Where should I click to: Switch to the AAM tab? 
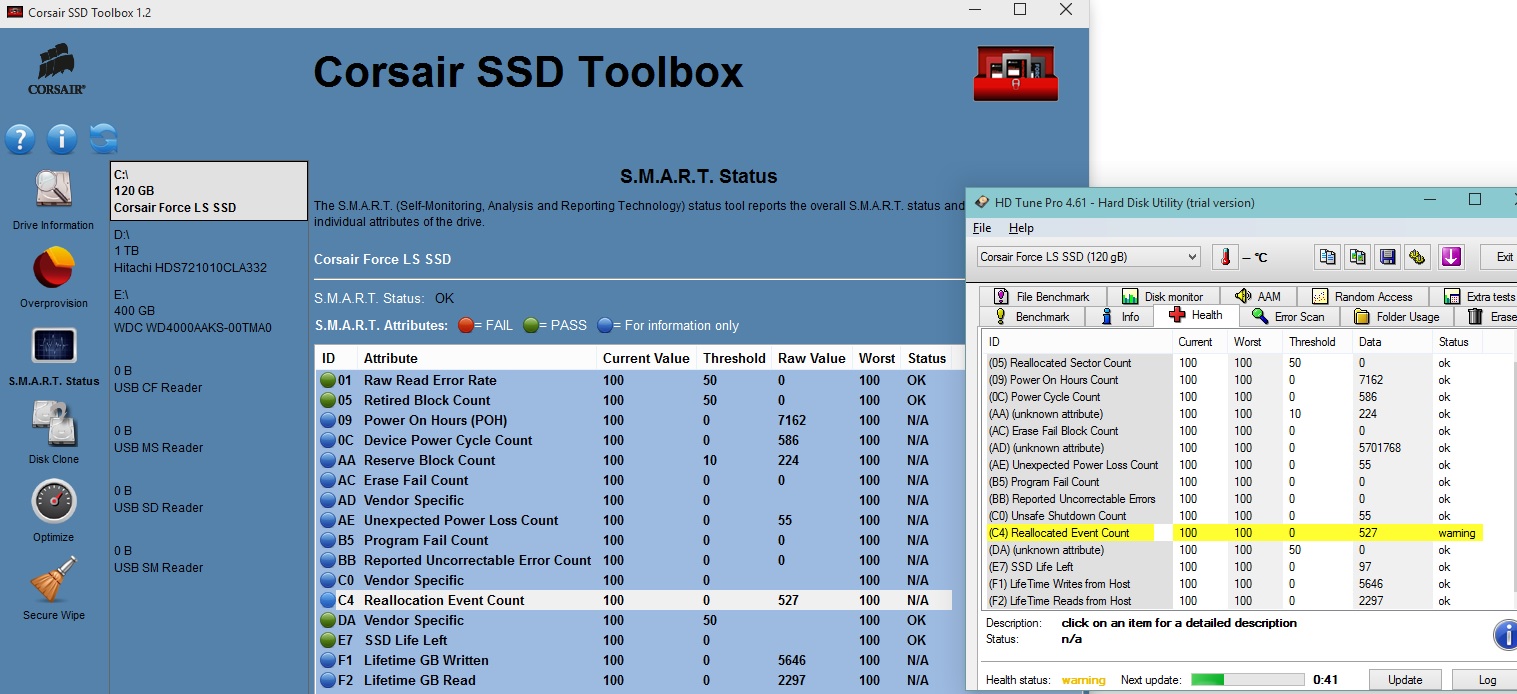click(1258, 296)
